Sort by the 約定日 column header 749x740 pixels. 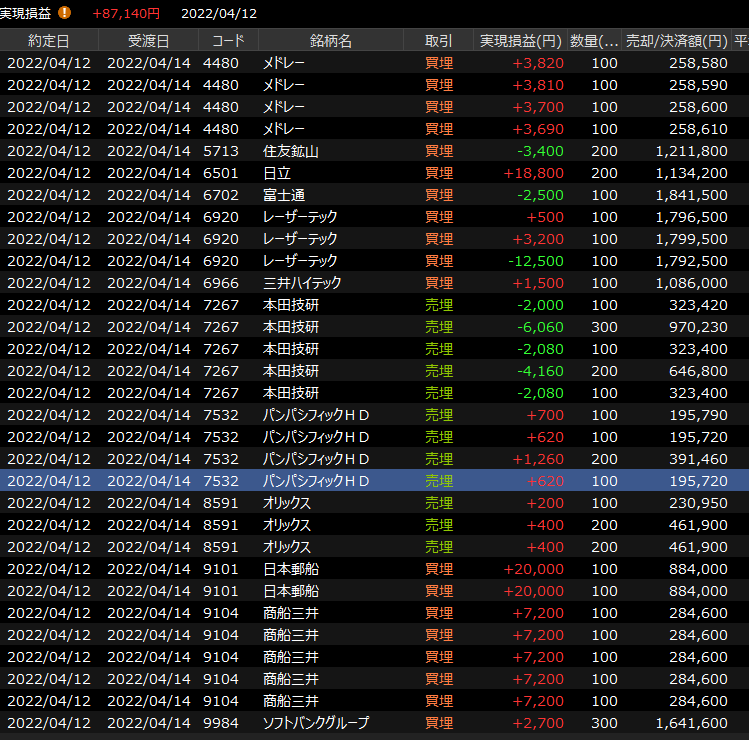pyautogui.click(x=49, y=41)
